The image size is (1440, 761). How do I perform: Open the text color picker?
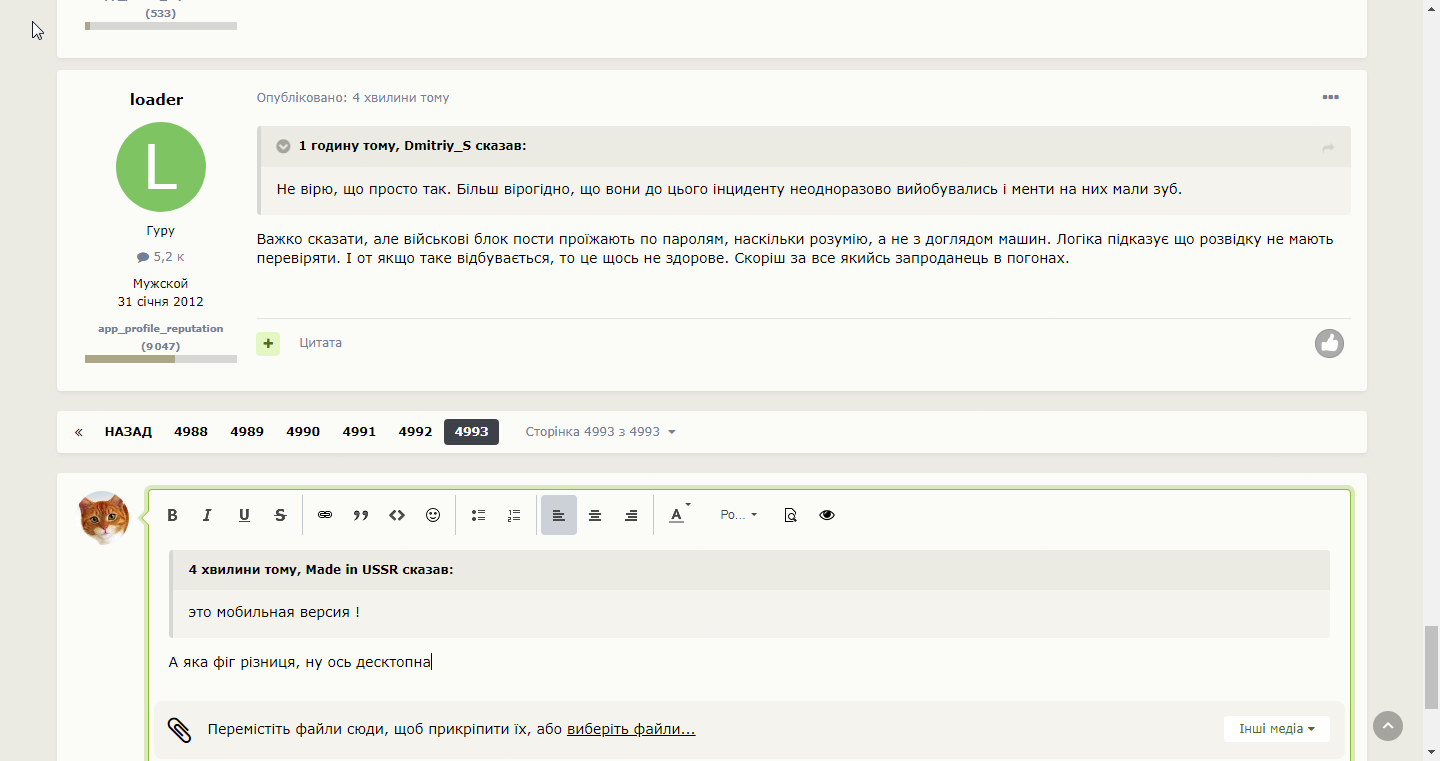677,515
